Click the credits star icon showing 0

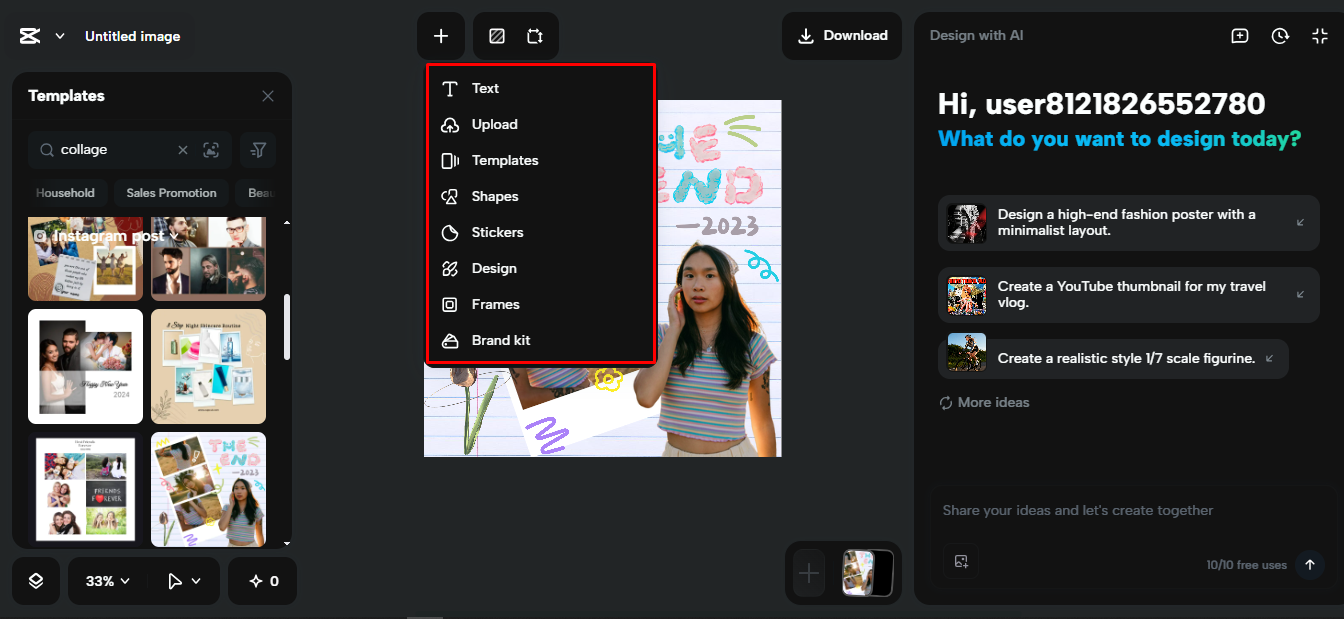[262, 580]
